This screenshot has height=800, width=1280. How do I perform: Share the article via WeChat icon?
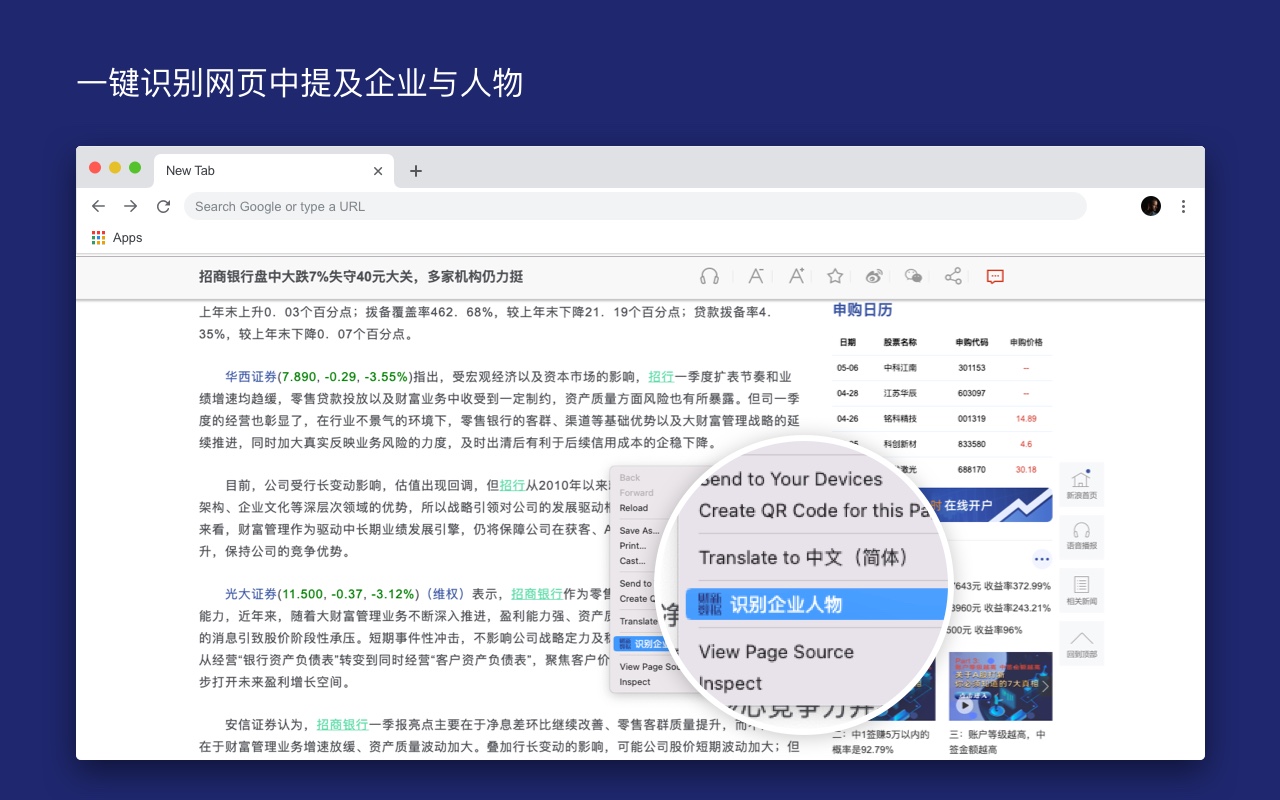pyautogui.click(x=913, y=276)
